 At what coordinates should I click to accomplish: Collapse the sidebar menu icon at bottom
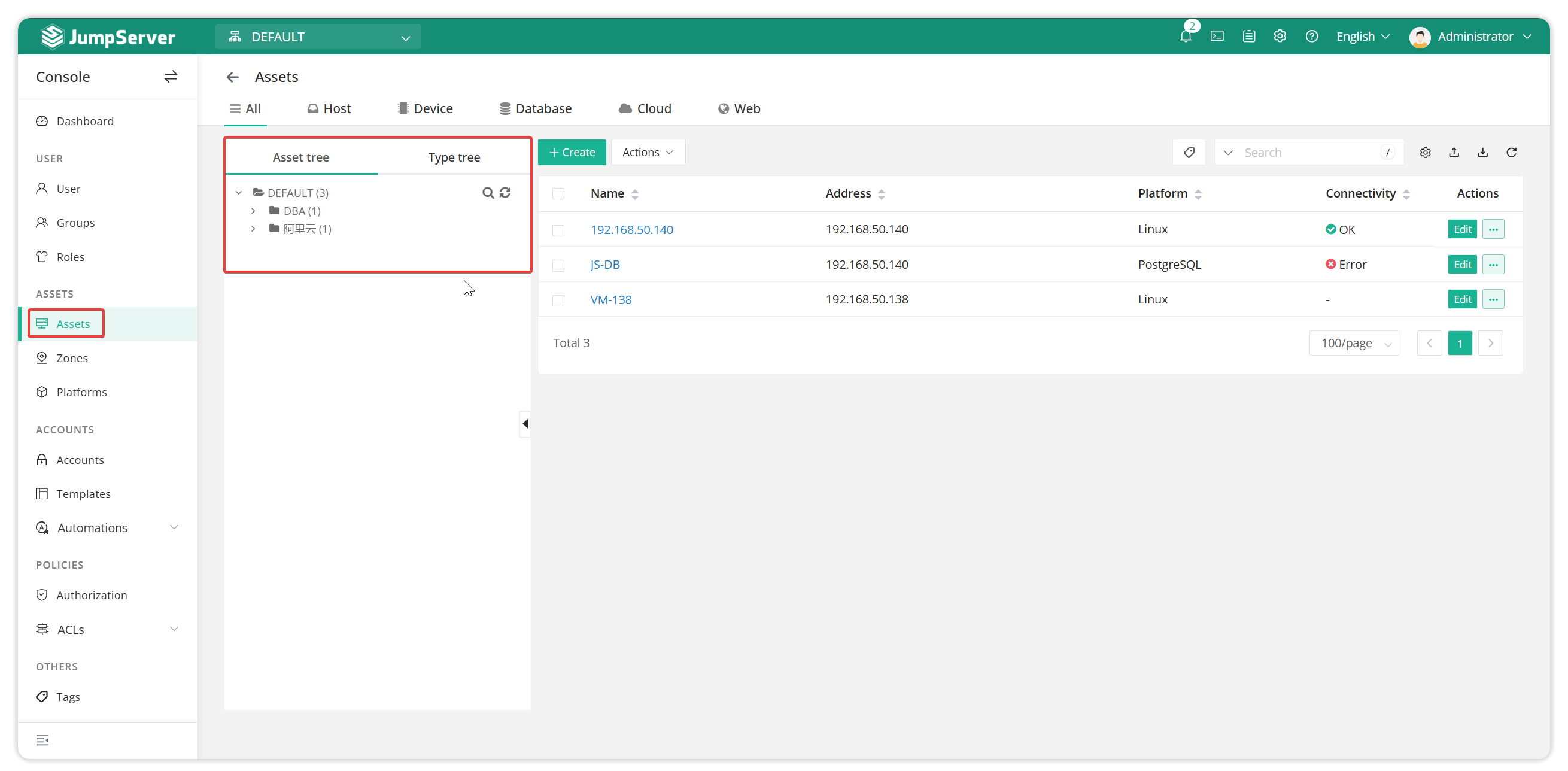42,740
